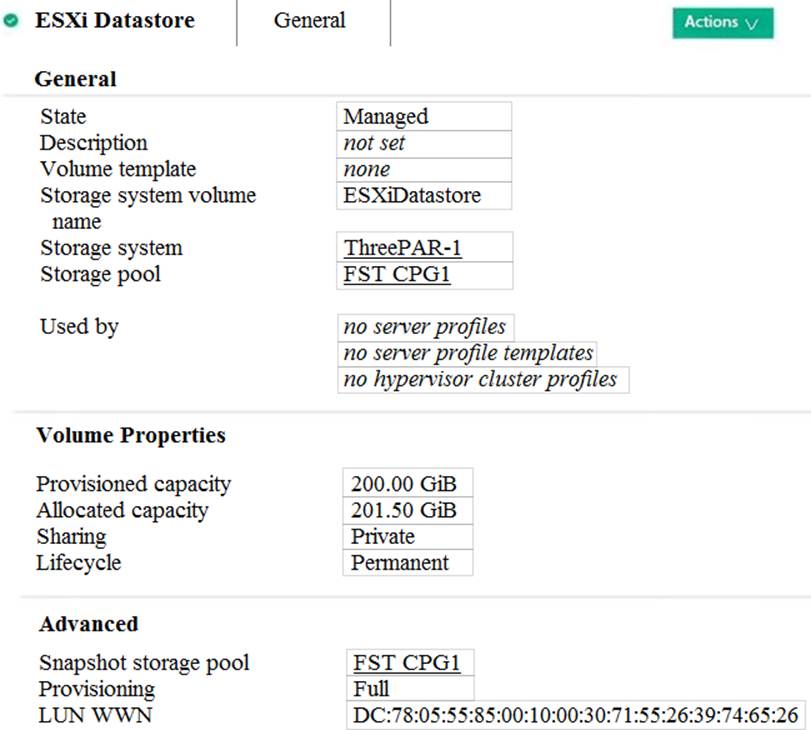Image resolution: width=811 pixels, height=730 pixels.
Task: Click the Volume template value none
Action: [366, 170]
